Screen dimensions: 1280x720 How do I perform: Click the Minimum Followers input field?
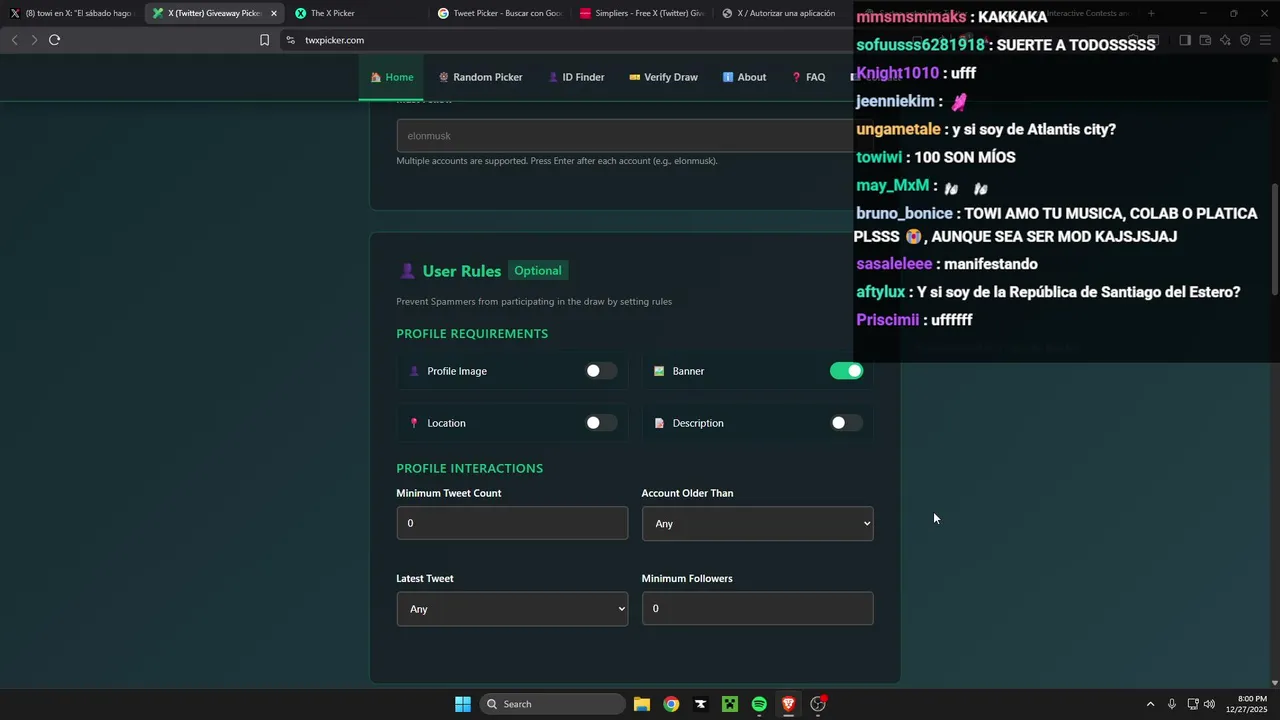point(757,608)
